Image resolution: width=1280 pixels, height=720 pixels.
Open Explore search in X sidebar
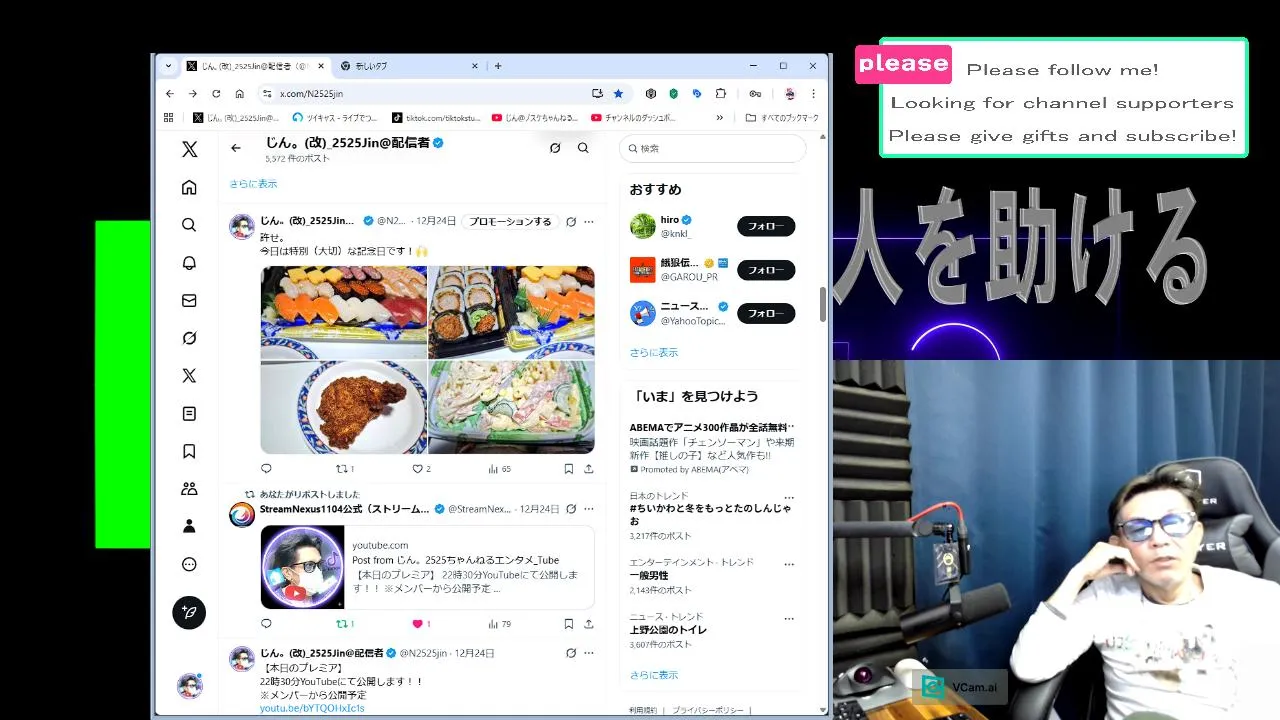click(189, 225)
